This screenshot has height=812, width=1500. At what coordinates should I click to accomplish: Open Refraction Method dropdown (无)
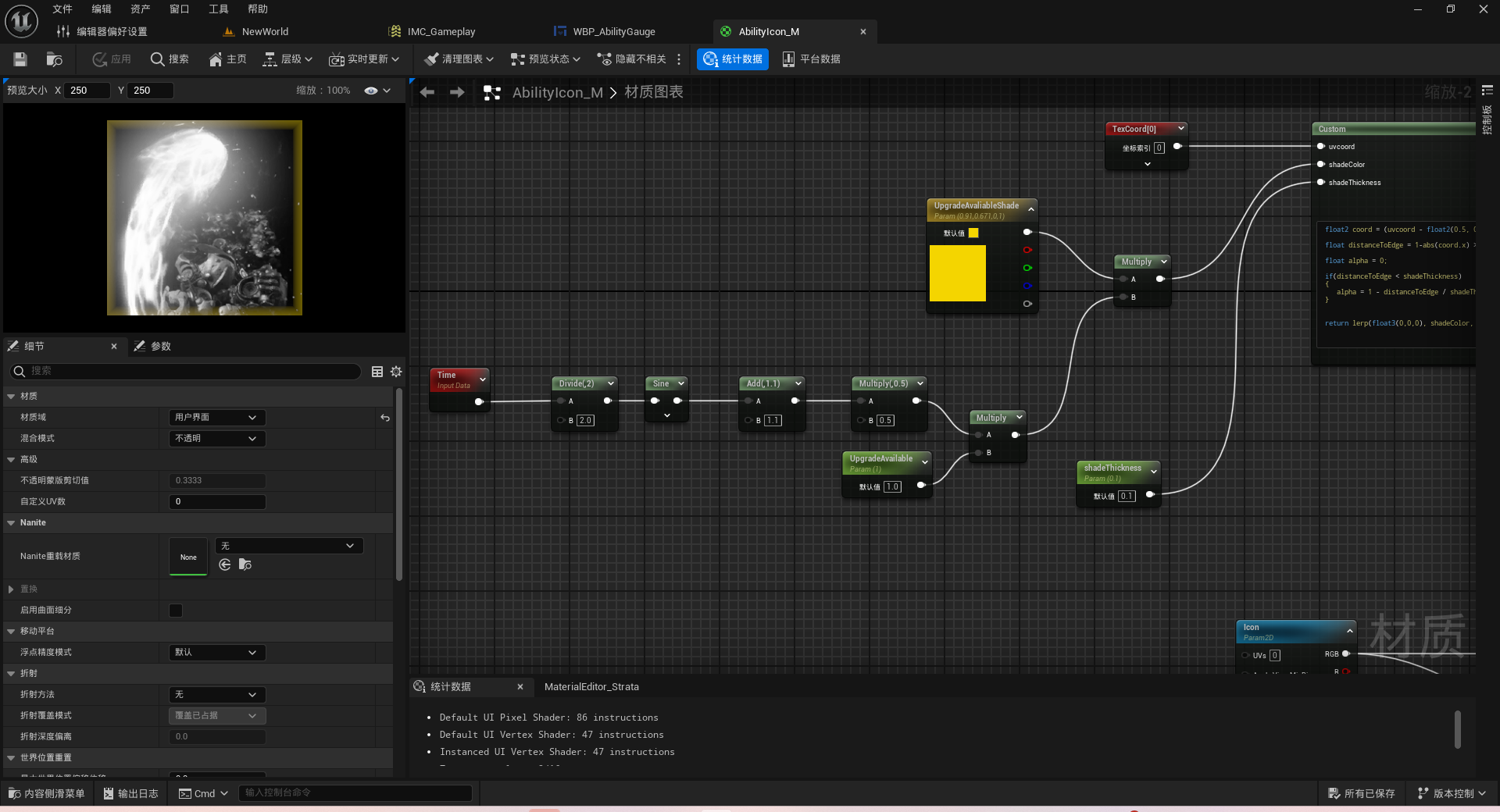coord(217,695)
